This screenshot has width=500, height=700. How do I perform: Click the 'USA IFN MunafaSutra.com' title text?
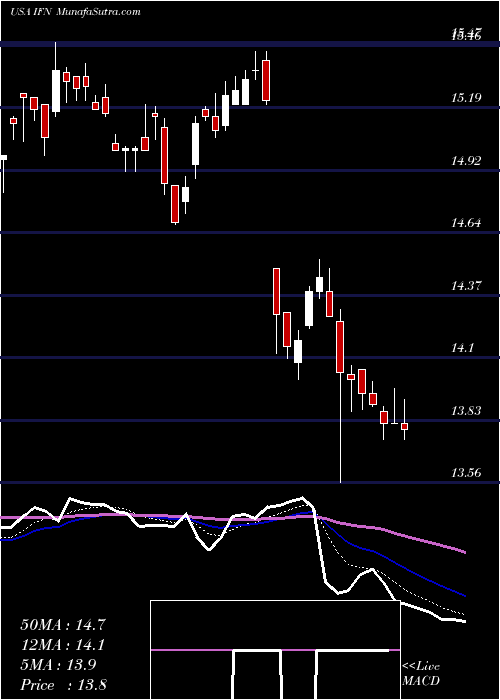75,12
